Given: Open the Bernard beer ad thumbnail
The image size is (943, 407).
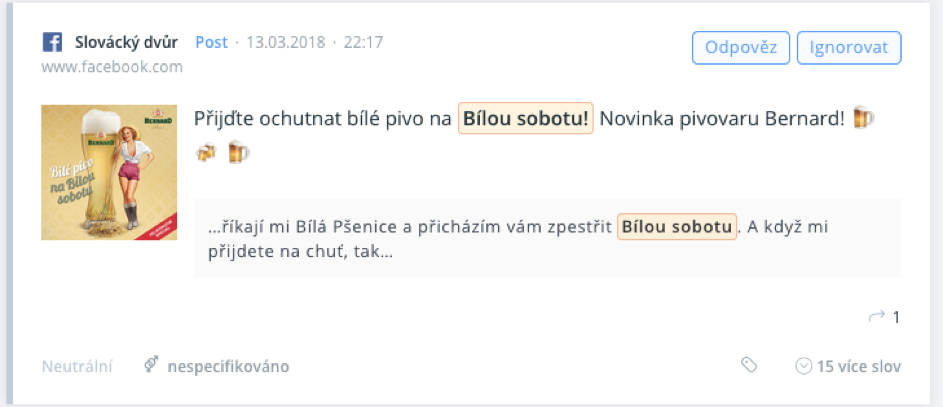Looking at the screenshot, I should click(x=95, y=172).
